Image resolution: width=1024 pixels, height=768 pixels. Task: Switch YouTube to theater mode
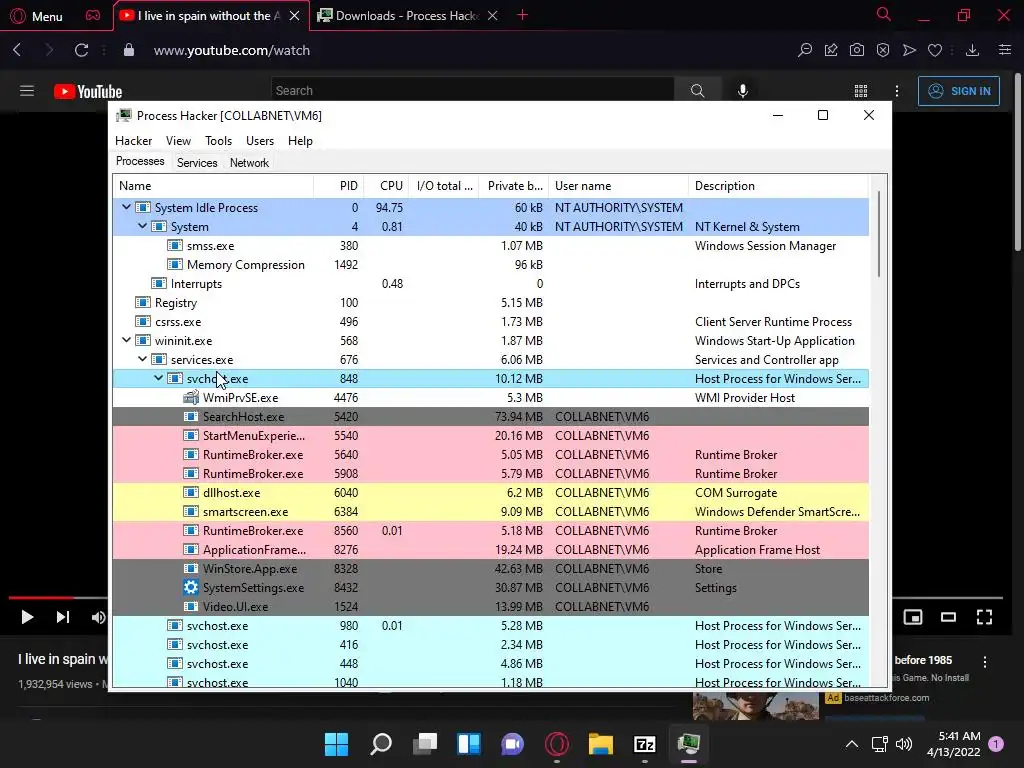click(x=948, y=617)
